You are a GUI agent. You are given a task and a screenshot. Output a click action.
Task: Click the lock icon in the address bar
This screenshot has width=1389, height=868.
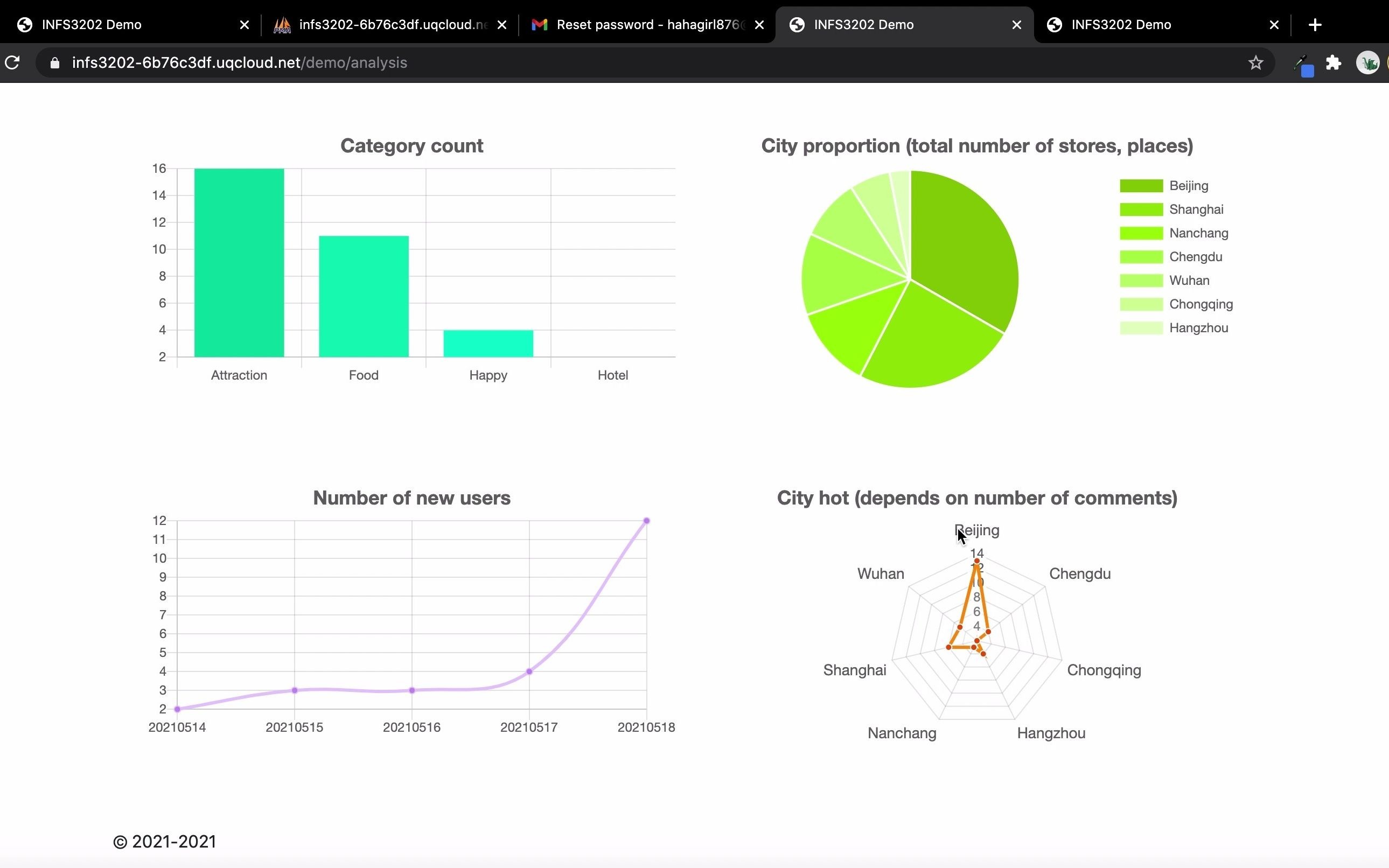(x=54, y=62)
